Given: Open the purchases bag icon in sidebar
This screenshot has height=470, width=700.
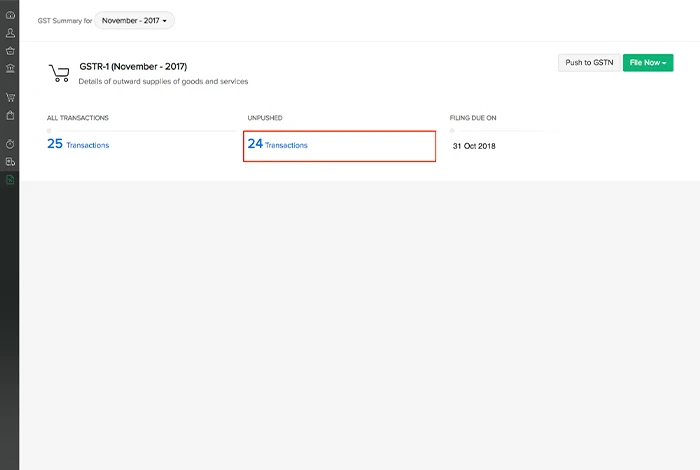Looking at the screenshot, I should [x=10, y=115].
